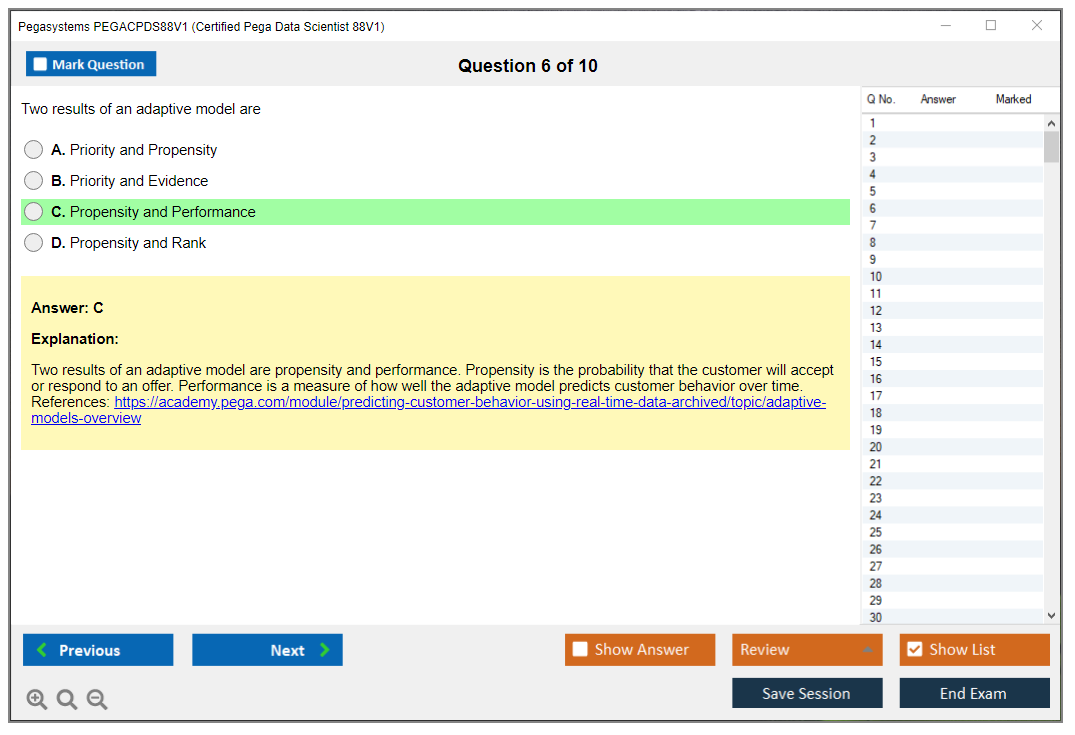
Task: Select option C Propensity and Performance
Action: point(34,212)
